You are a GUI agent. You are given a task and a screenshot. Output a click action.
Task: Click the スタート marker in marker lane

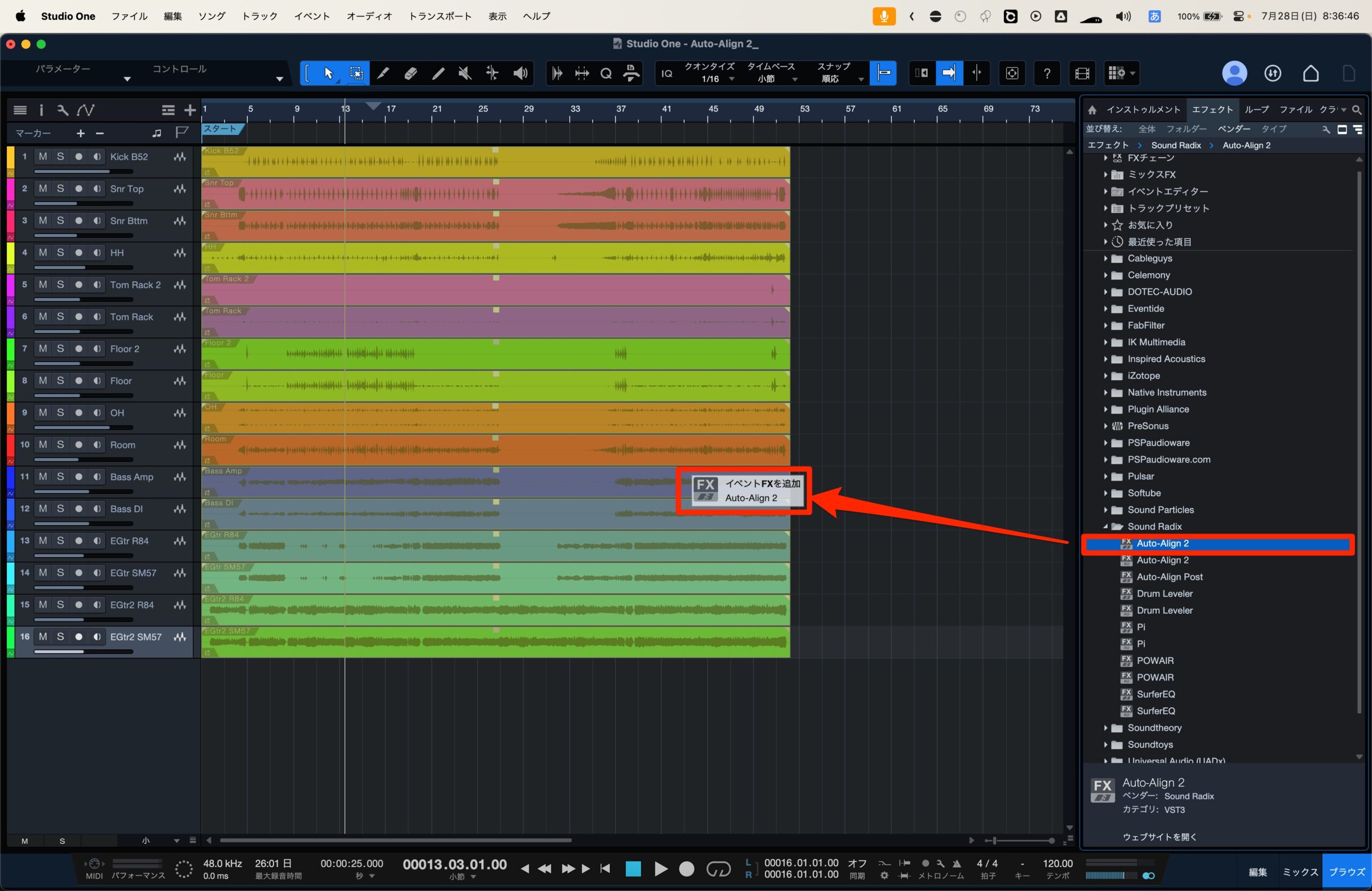tap(222, 129)
